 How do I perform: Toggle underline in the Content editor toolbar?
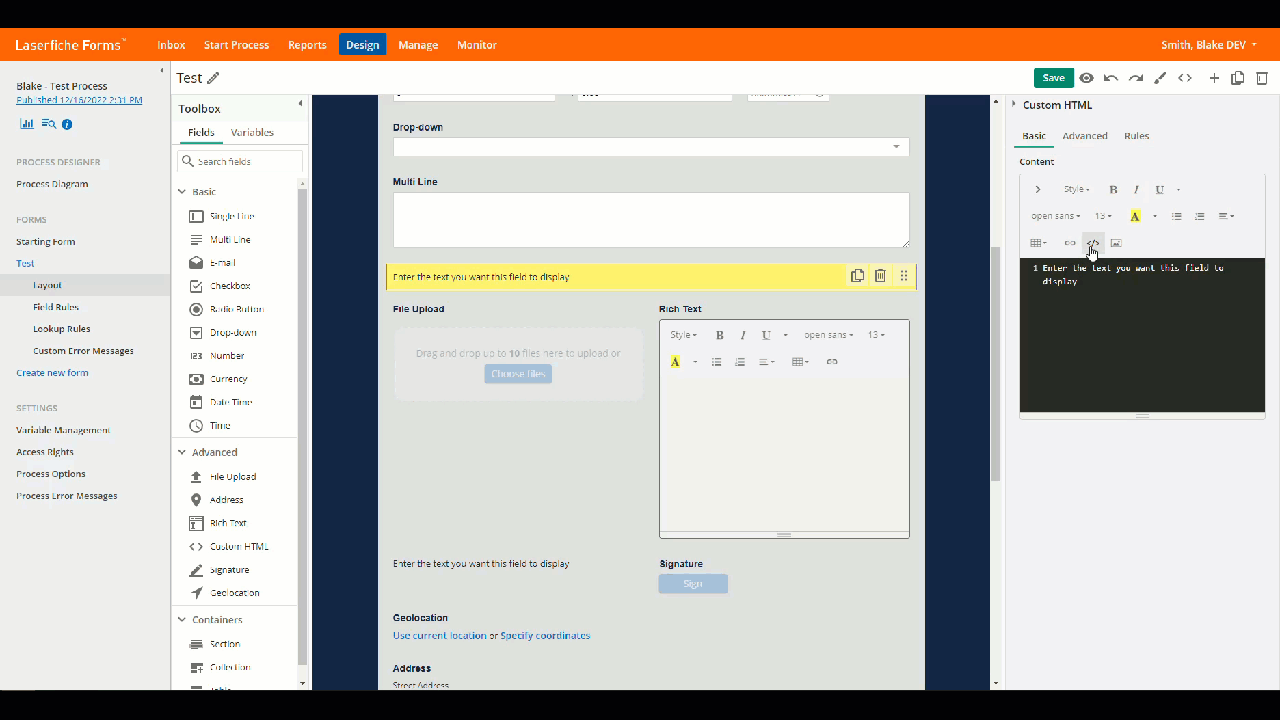[x=1159, y=190]
